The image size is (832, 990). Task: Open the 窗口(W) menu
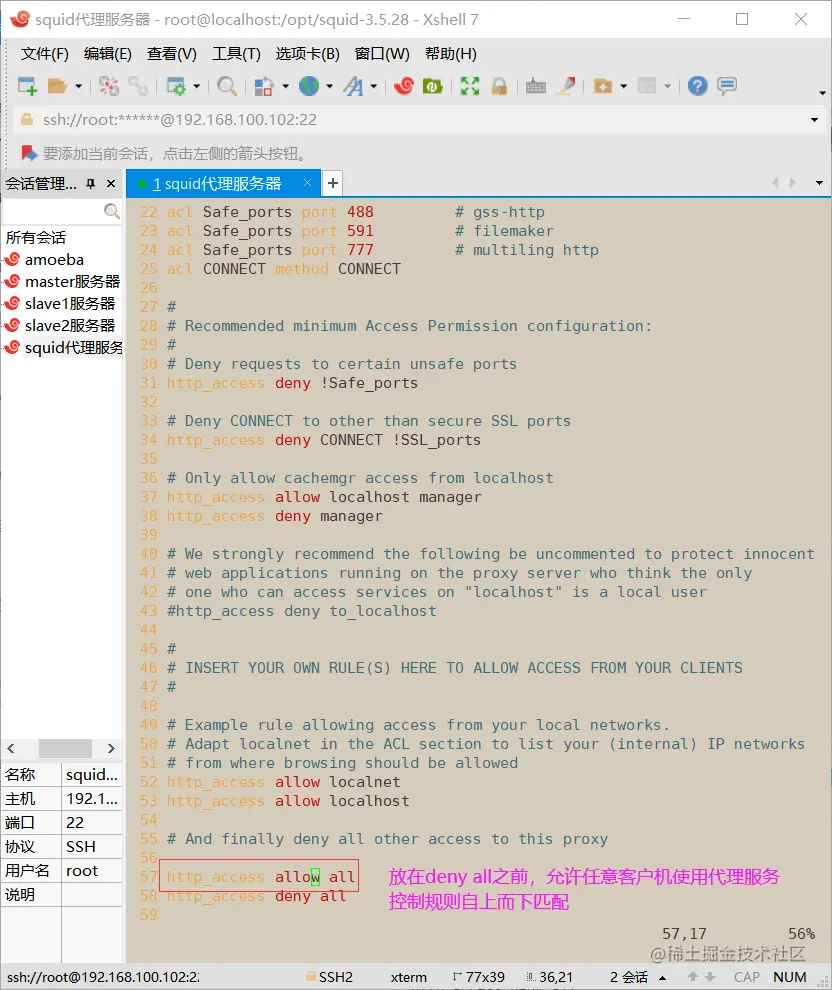click(382, 54)
